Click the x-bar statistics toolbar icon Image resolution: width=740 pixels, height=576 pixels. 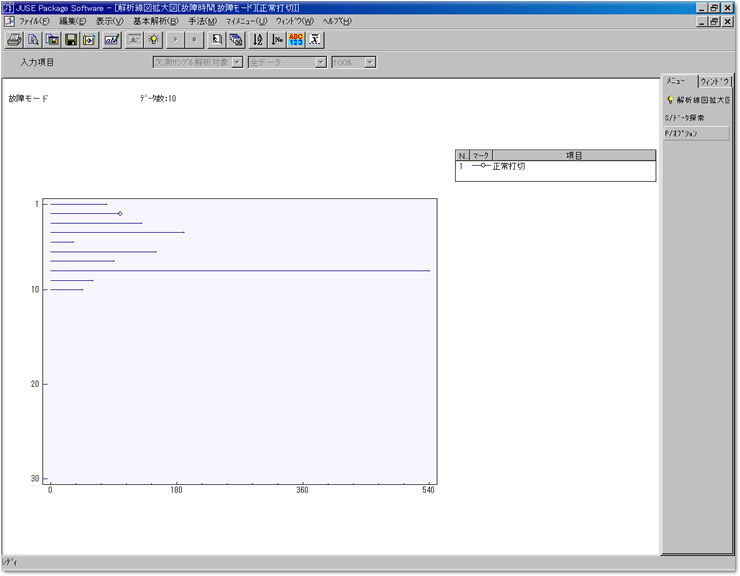315,40
